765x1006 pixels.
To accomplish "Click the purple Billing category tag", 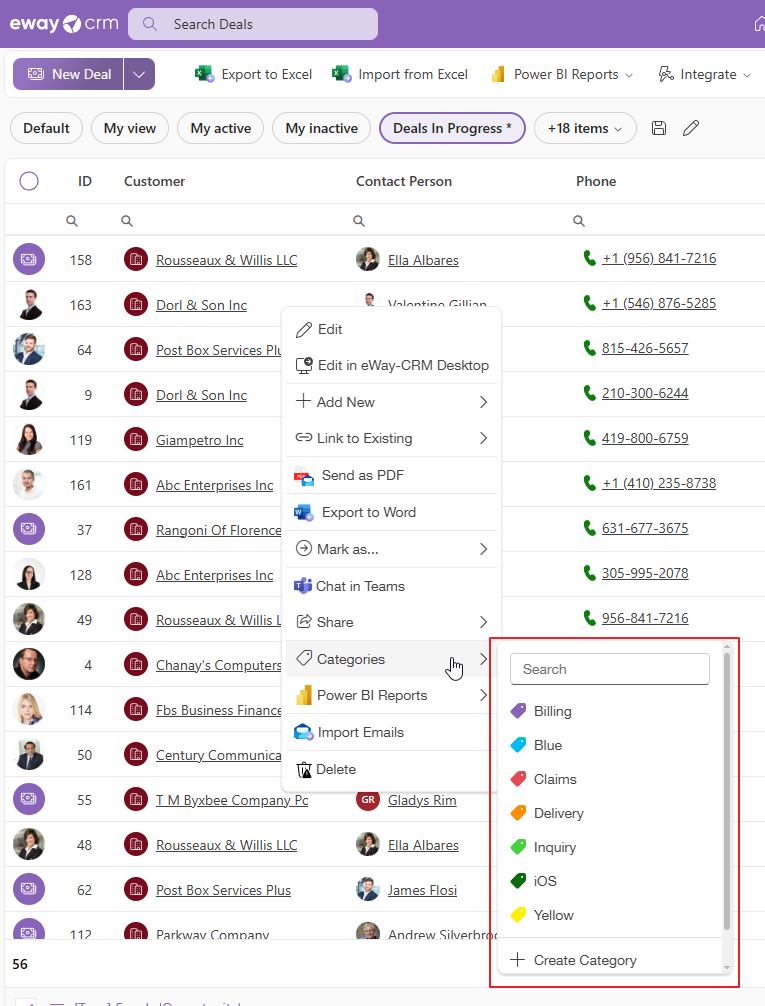I will 519,711.
